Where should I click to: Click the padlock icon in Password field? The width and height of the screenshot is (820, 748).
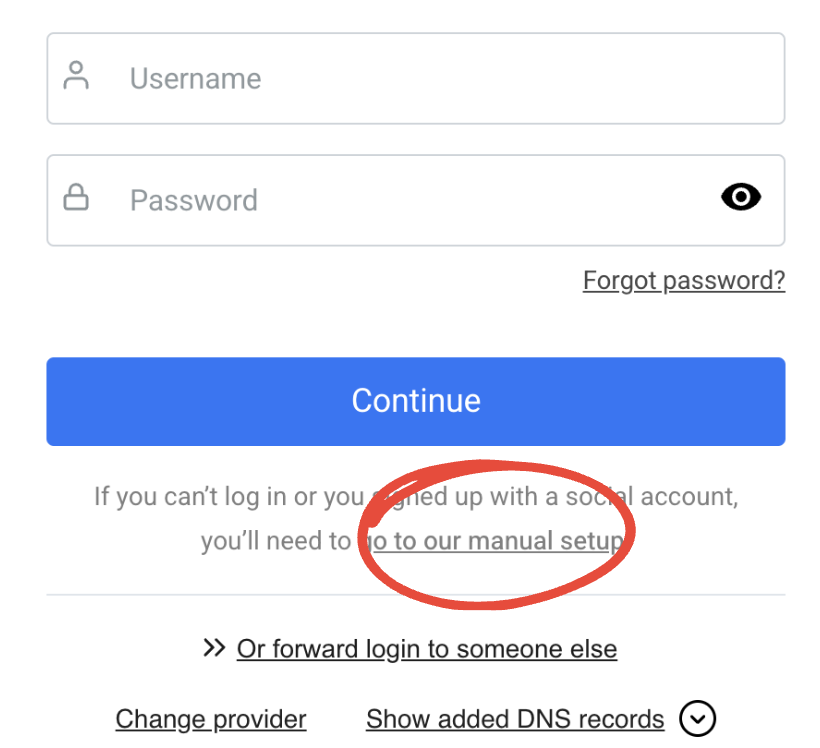[x=76, y=197]
